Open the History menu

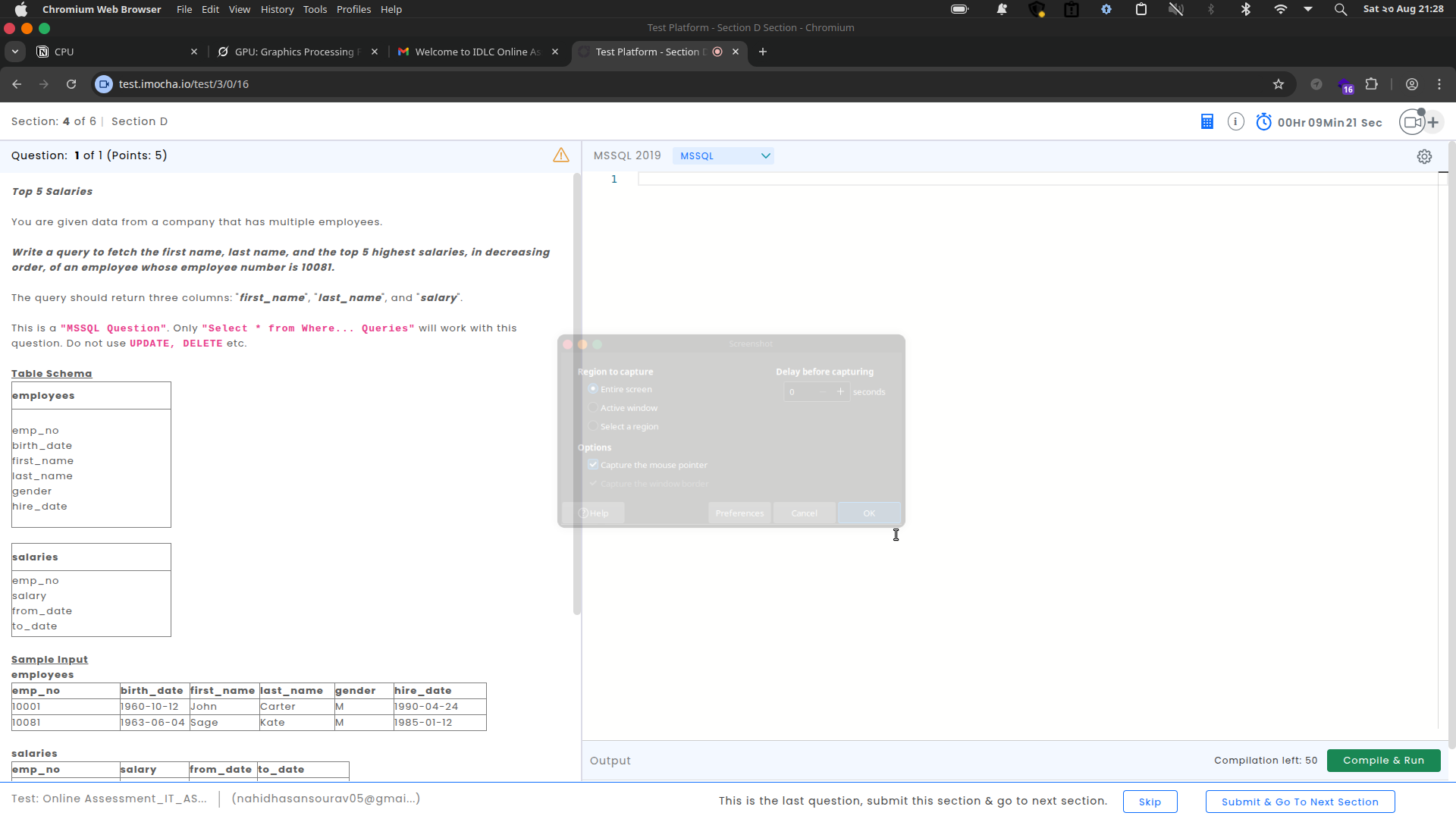point(277,9)
